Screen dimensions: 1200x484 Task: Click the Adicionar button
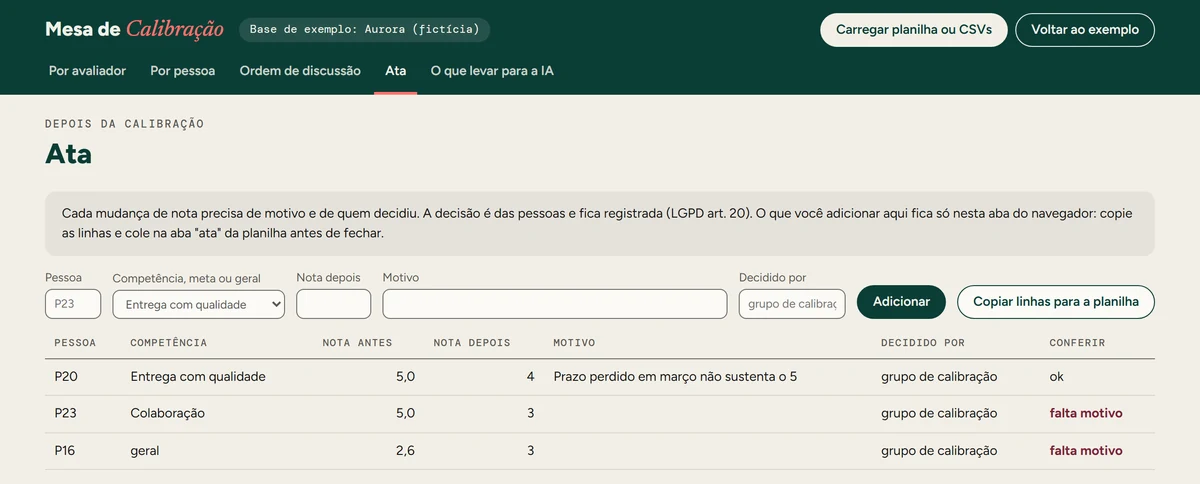pyautogui.click(x=901, y=302)
